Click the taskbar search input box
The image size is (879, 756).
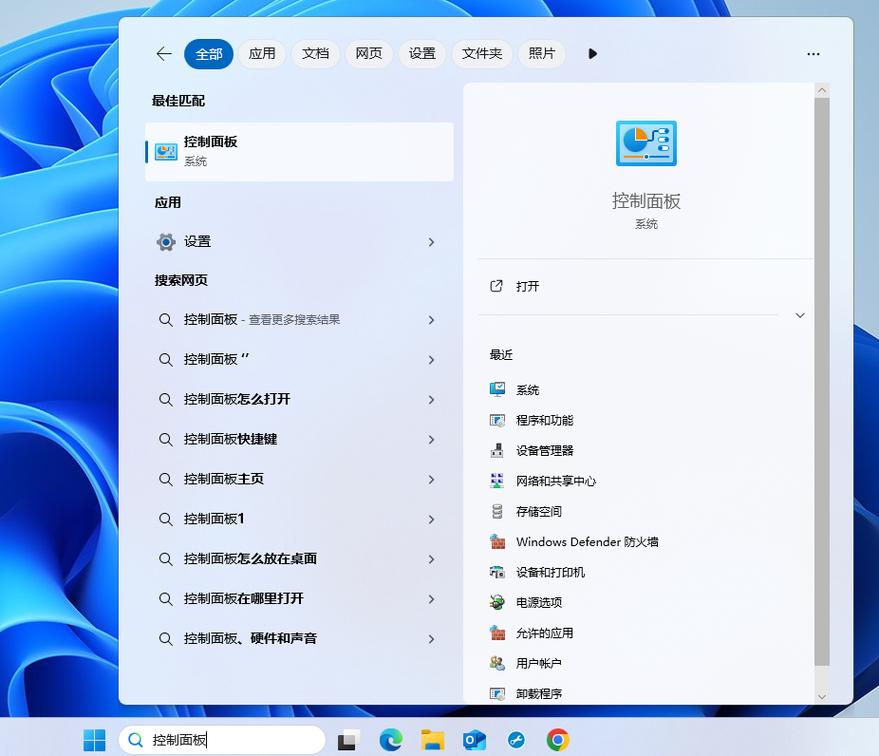pyautogui.click(x=230, y=740)
